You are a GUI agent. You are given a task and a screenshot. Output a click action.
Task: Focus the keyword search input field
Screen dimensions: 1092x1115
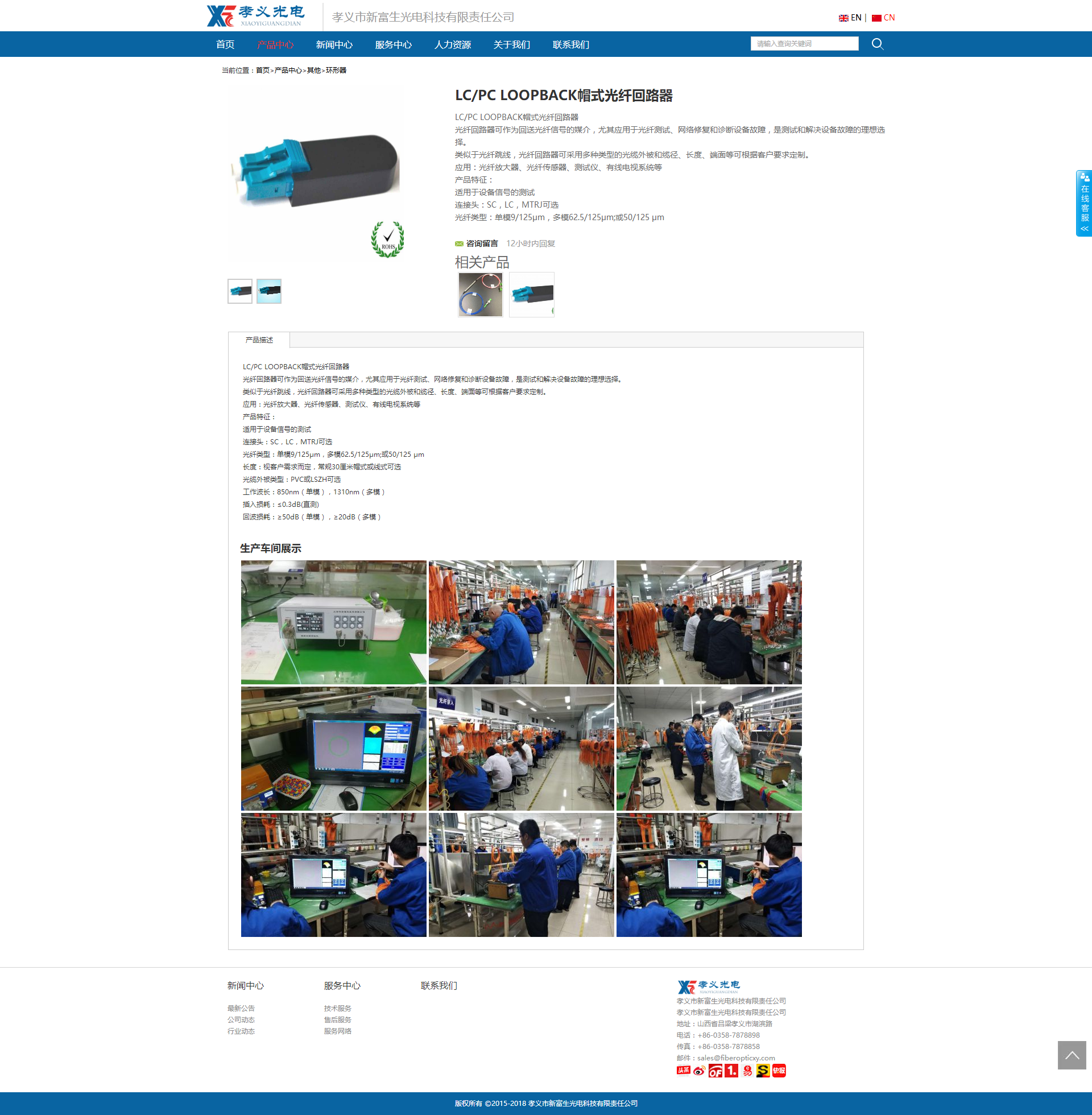tap(804, 44)
